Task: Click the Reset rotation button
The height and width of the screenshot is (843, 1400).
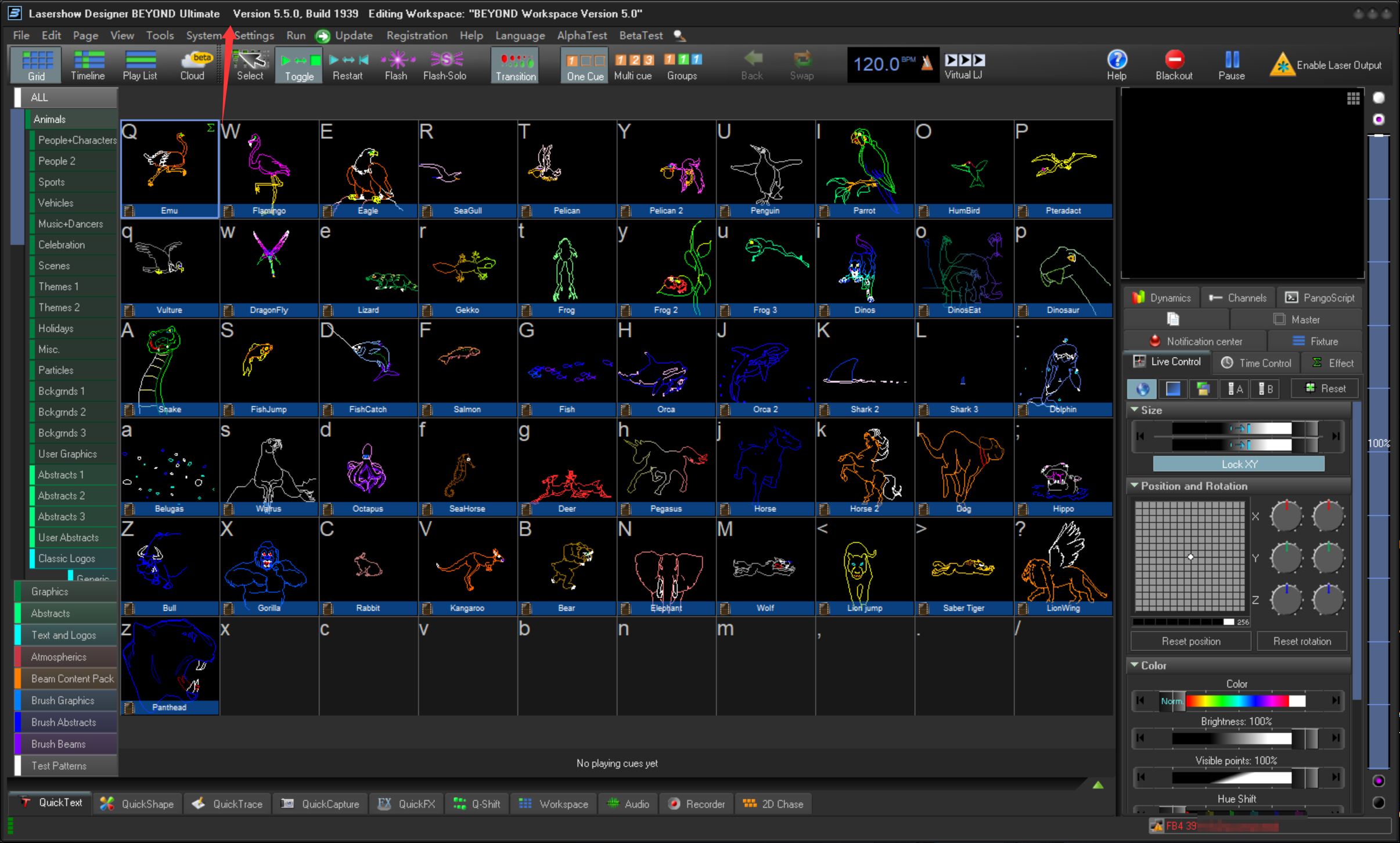Action: click(x=1302, y=641)
